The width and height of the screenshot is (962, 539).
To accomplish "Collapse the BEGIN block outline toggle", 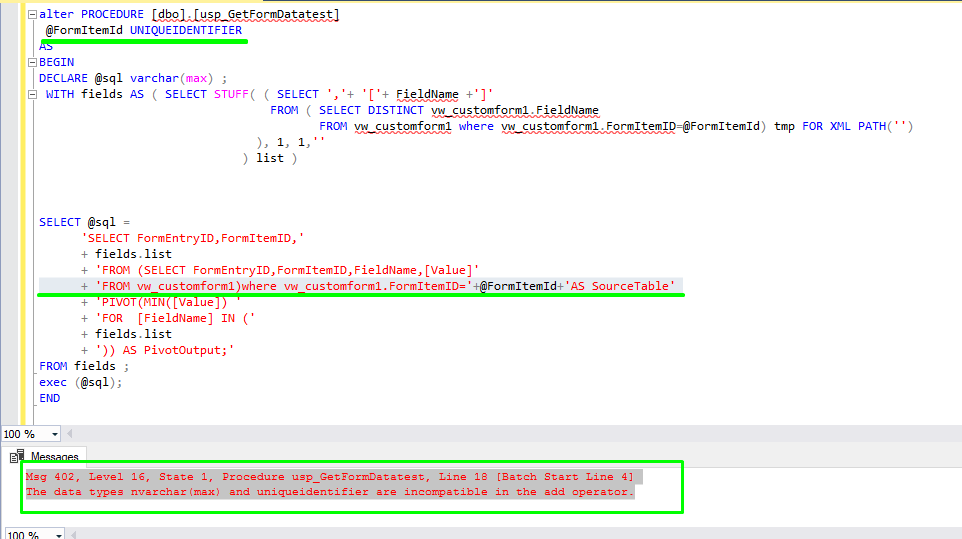I will pyautogui.click(x=33, y=62).
